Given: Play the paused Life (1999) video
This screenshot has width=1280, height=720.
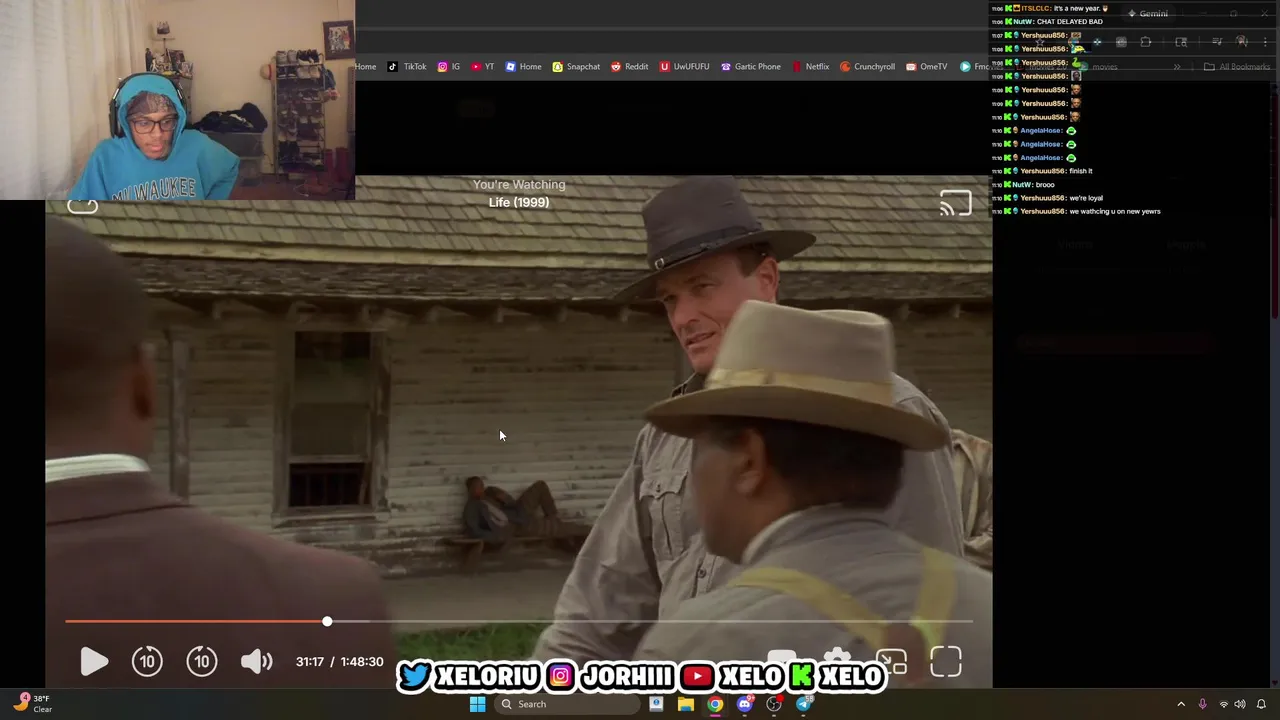Looking at the screenshot, I should click(x=93, y=662).
